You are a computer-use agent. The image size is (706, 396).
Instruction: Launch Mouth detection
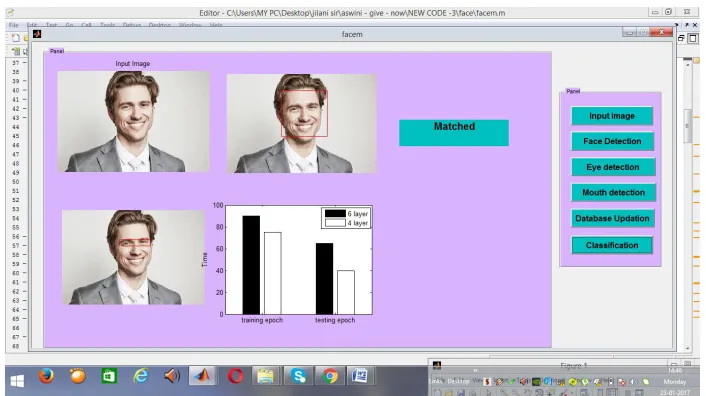[613, 193]
